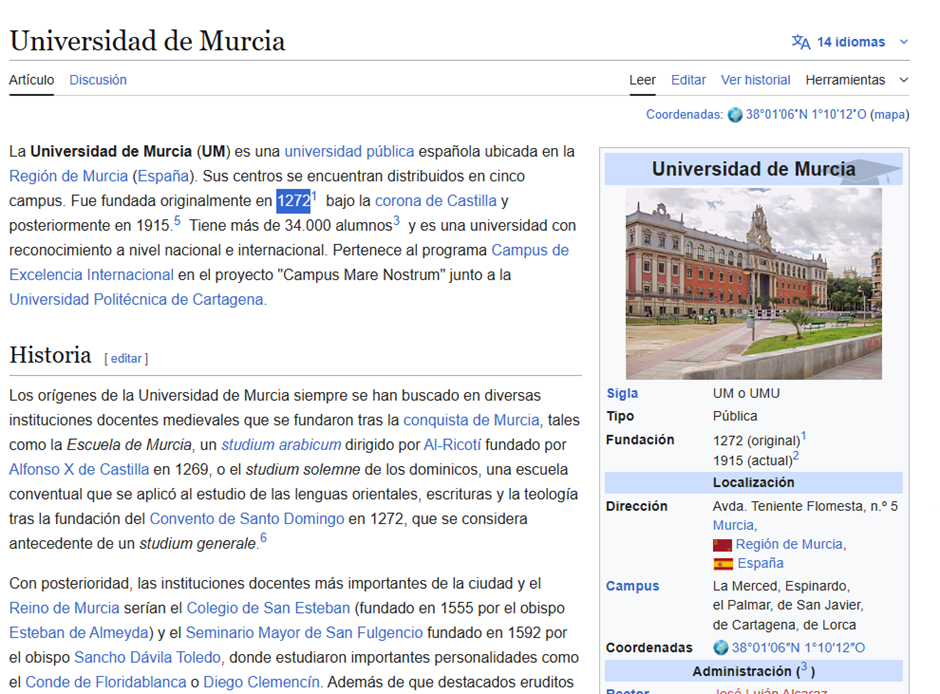Click footnote 1 after highlighted 1272

(x=314, y=195)
